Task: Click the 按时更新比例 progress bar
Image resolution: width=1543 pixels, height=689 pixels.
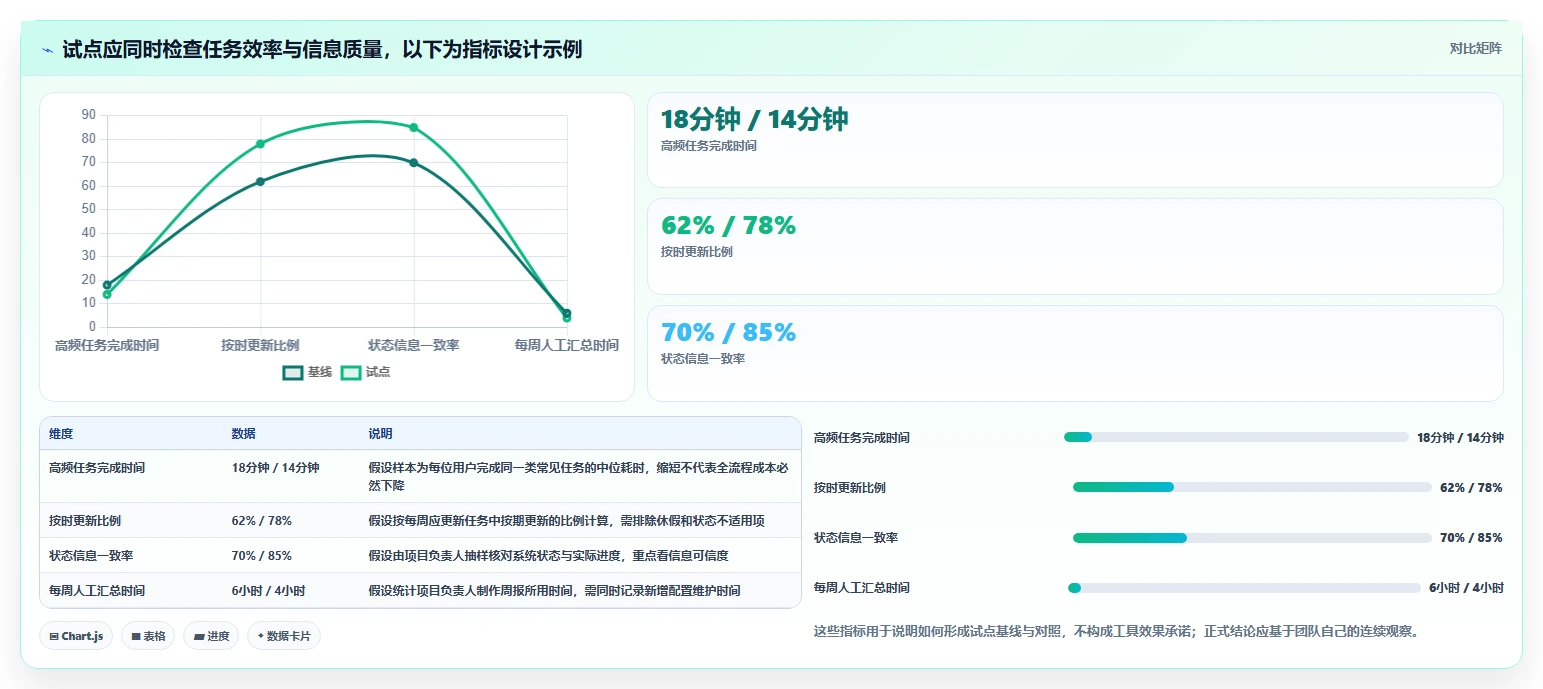Action: tap(1252, 487)
